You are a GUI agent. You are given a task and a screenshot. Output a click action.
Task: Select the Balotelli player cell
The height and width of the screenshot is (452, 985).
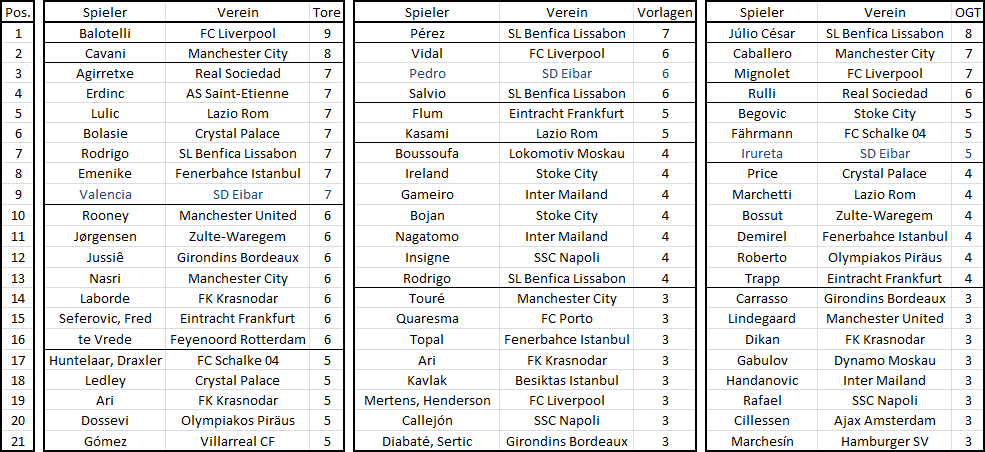(x=105, y=33)
